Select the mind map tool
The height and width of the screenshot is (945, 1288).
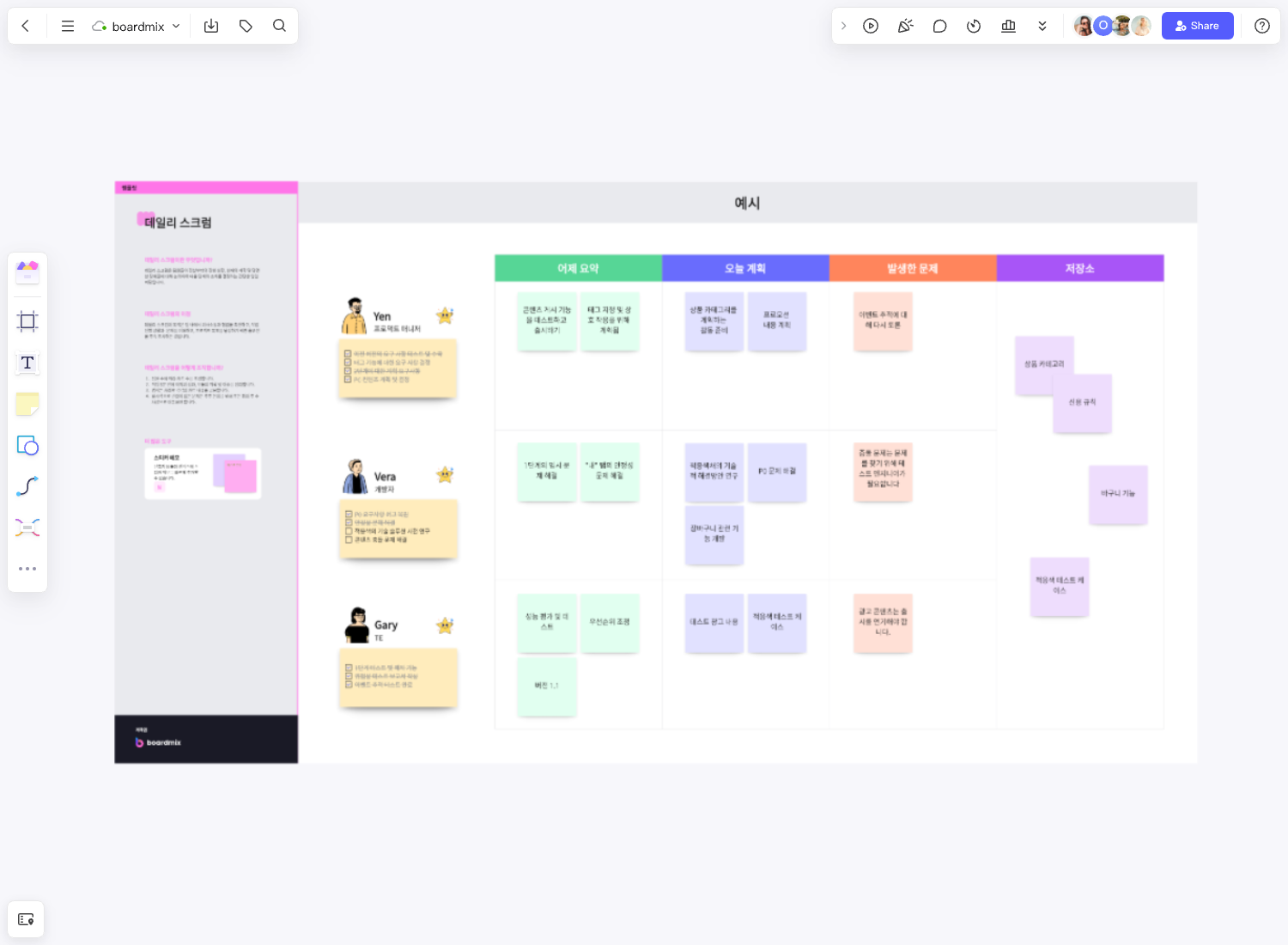(27, 527)
